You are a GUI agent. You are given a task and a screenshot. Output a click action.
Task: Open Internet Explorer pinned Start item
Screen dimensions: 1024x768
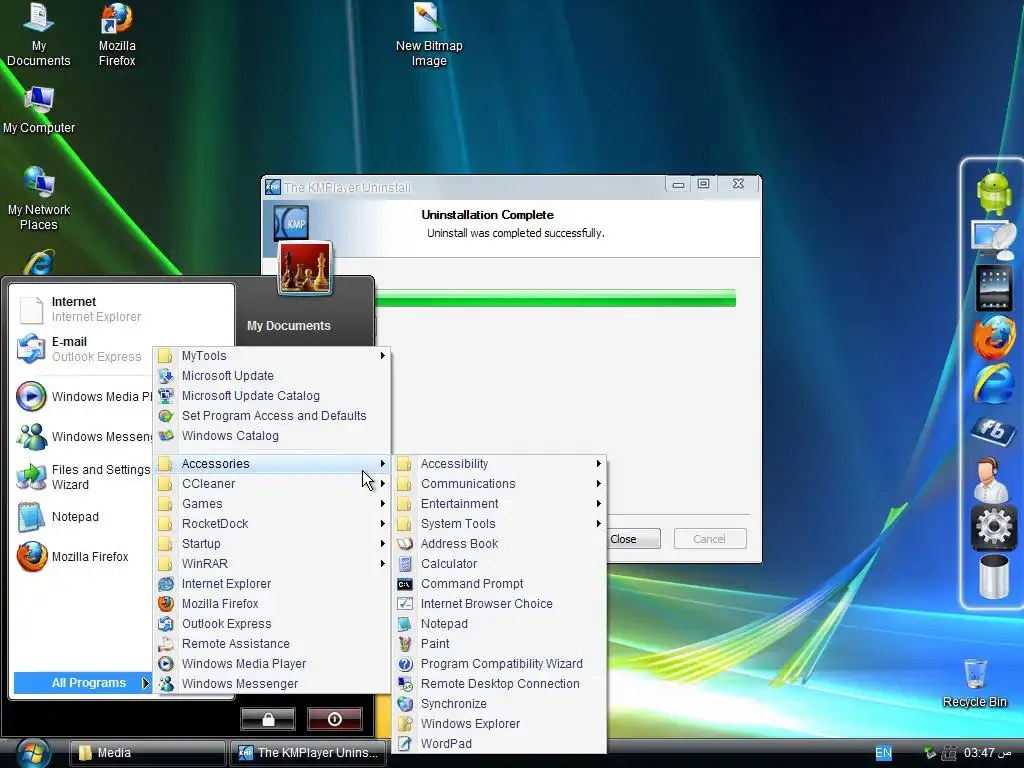pos(123,309)
